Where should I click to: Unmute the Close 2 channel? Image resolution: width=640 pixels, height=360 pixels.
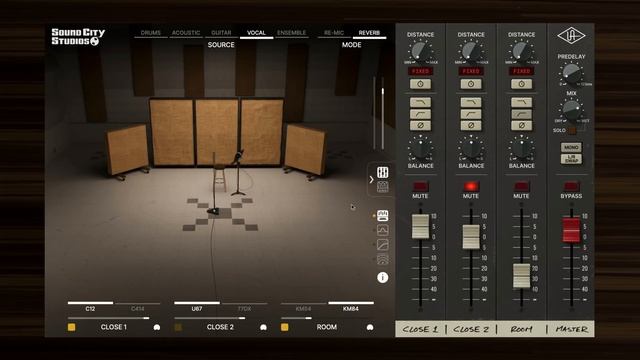471,187
